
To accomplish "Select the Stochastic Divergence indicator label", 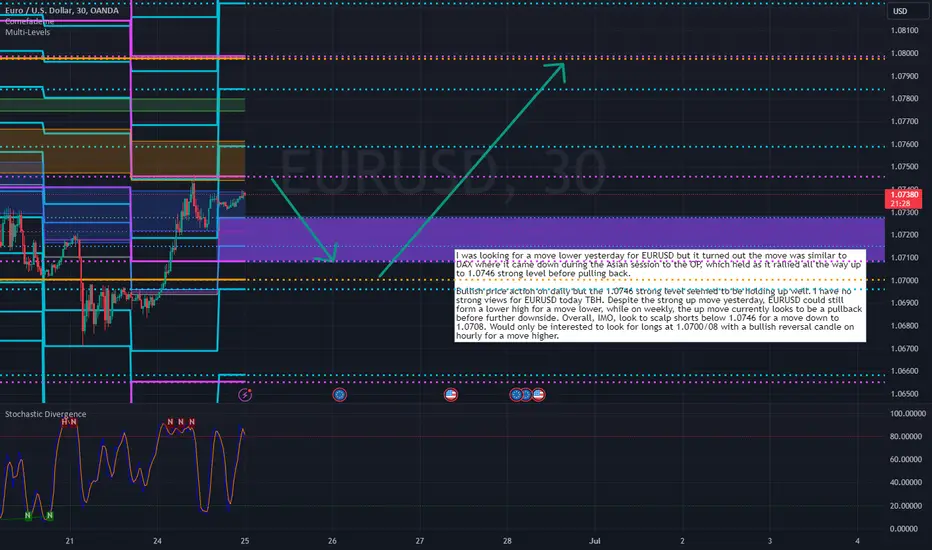I will [45, 414].
